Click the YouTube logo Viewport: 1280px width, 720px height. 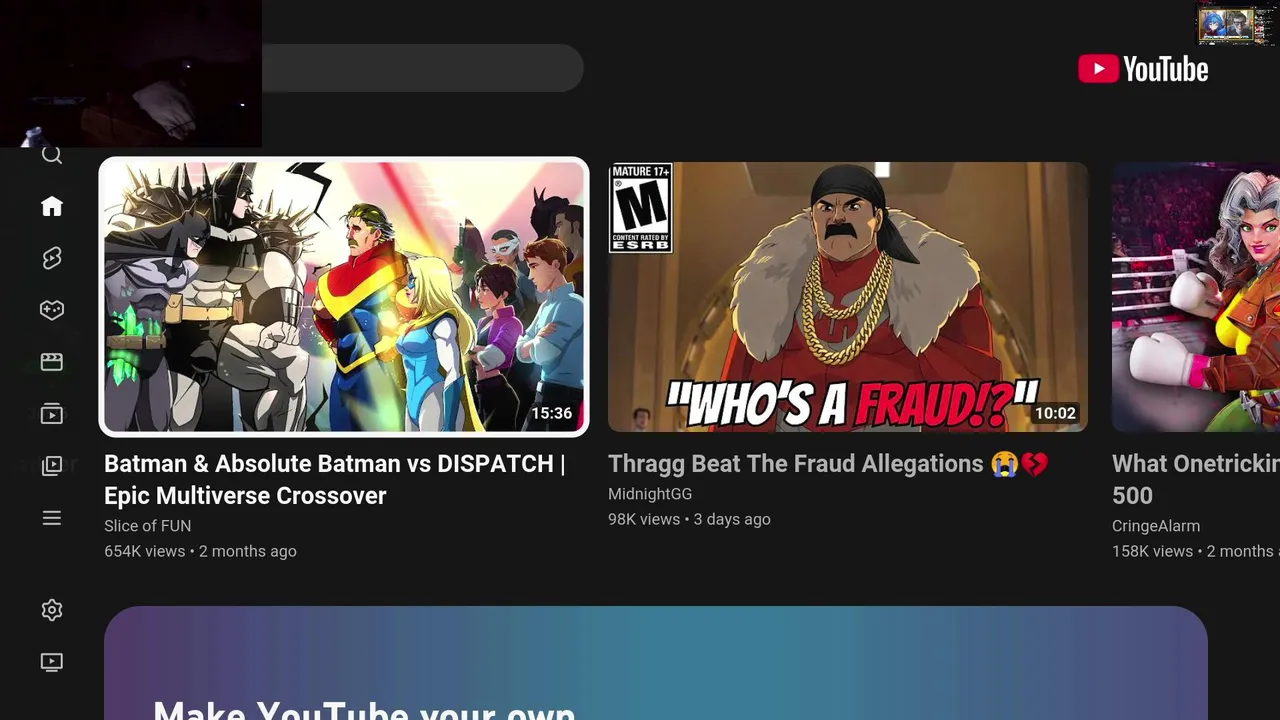tap(1143, 69)
